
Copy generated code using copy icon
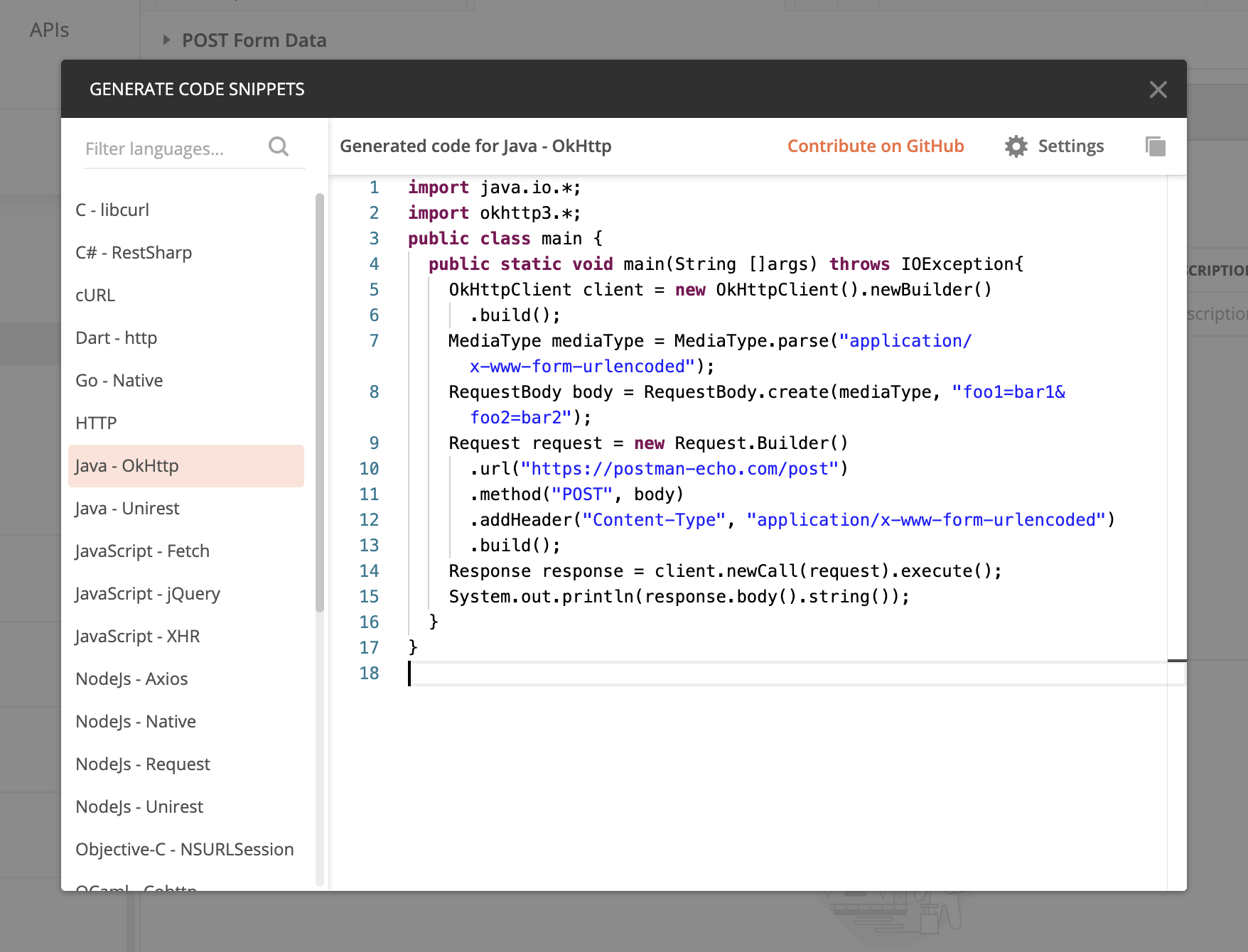click(1155, 146)
